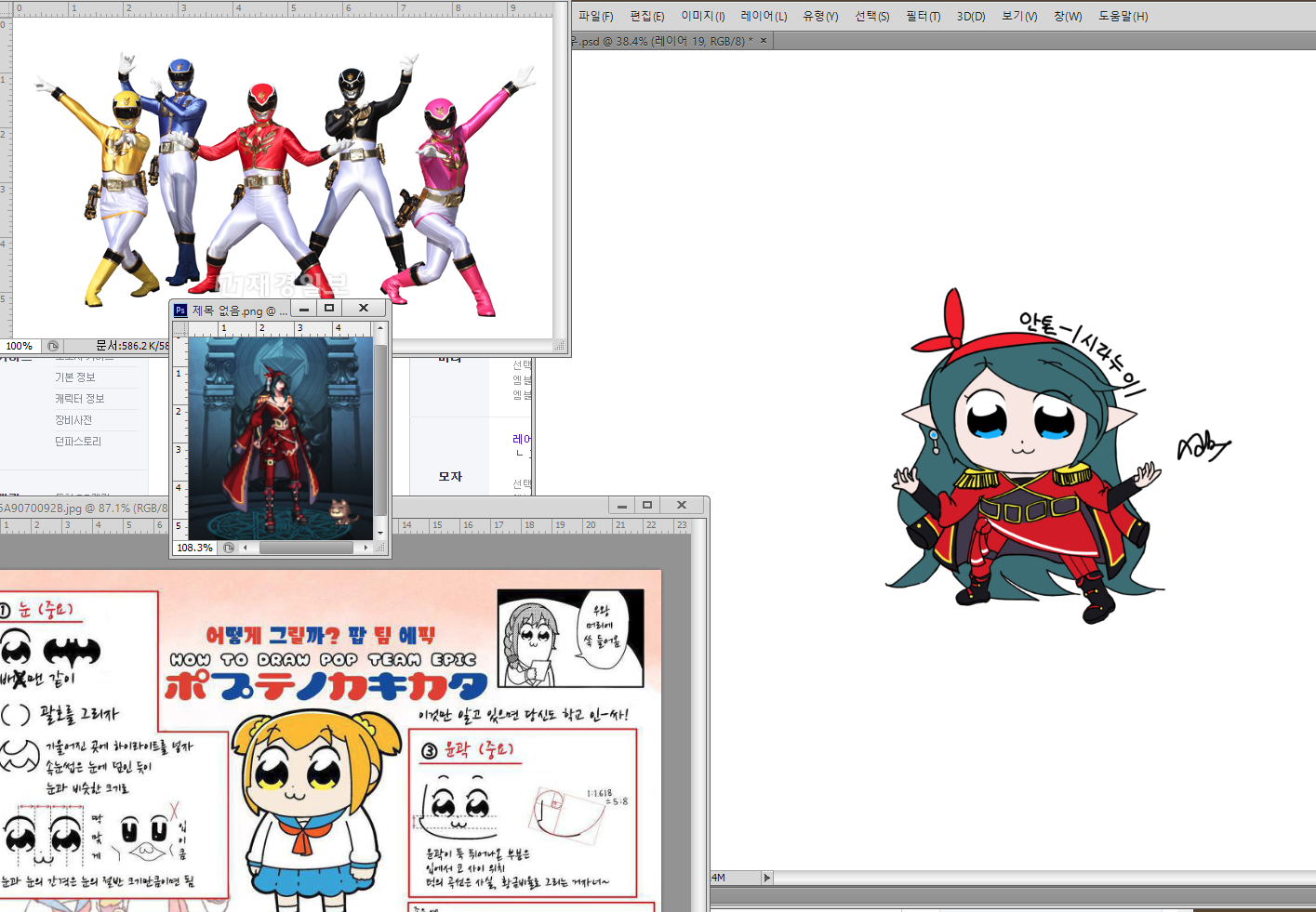The width and height of the screenshot is (1316, 912).
Task: Click the 캐릭터 정보 link
Action: click(79, 399)
